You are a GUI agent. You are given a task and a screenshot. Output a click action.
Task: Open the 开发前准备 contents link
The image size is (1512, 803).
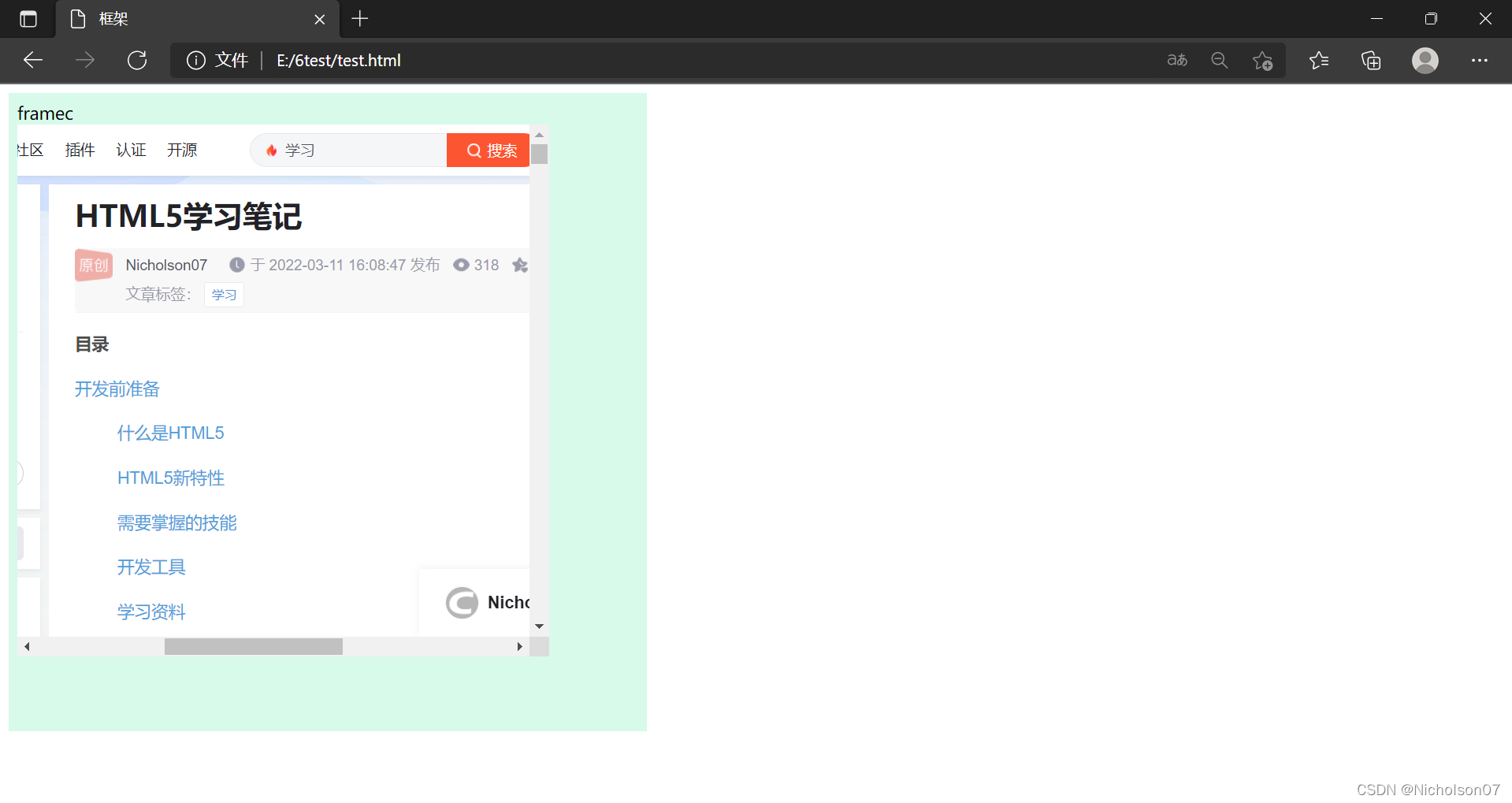point(117,389)
